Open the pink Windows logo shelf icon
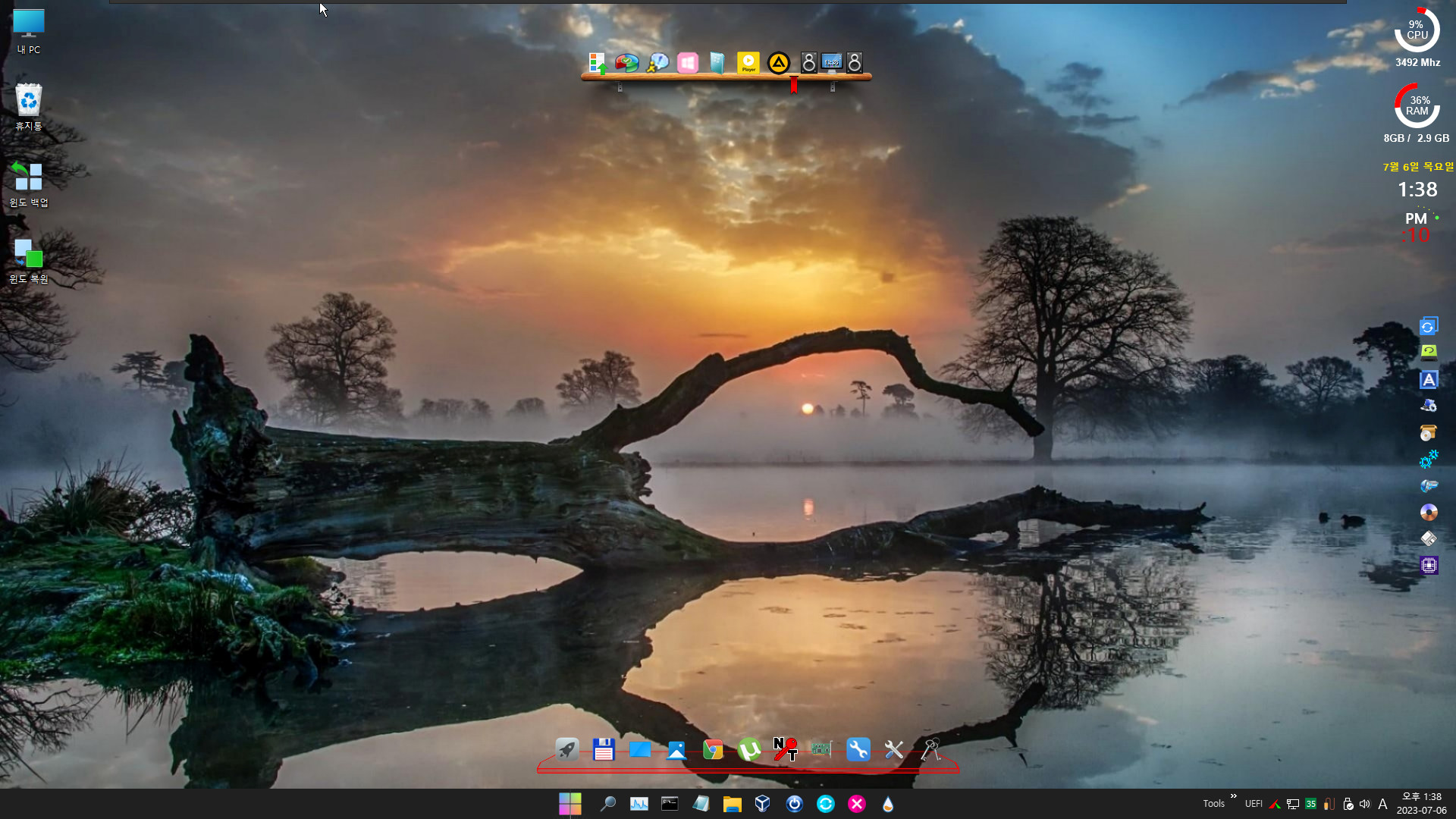 click(688, 63)
